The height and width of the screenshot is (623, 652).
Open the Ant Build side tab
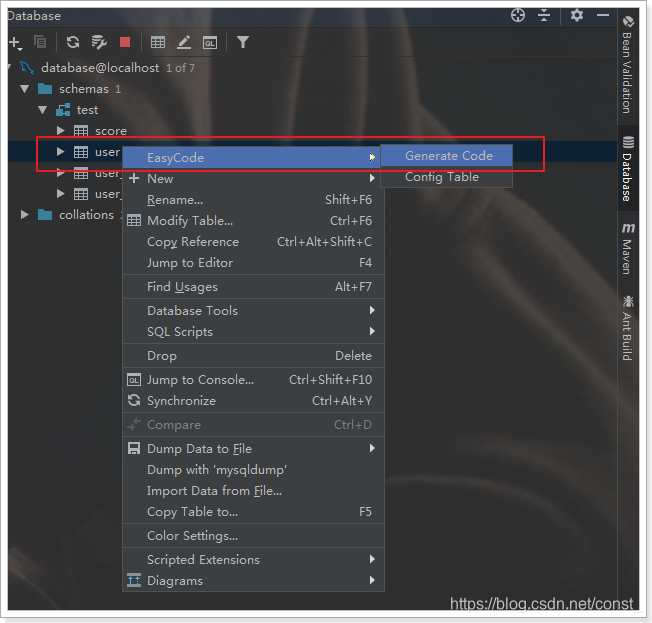(628, 328)
